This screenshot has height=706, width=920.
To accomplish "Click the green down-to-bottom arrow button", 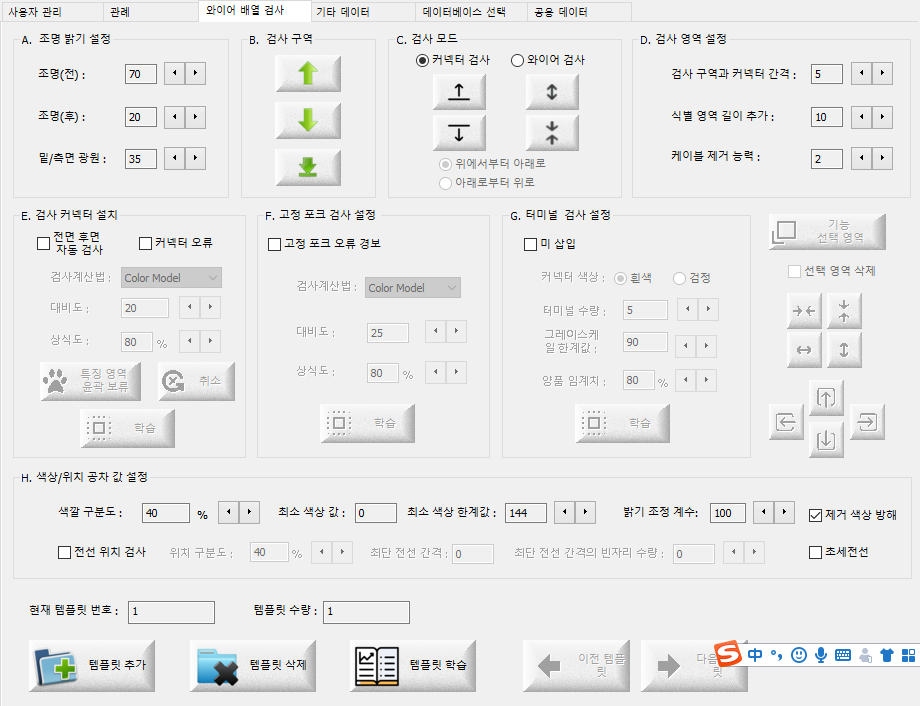I will tap(308, 167).
